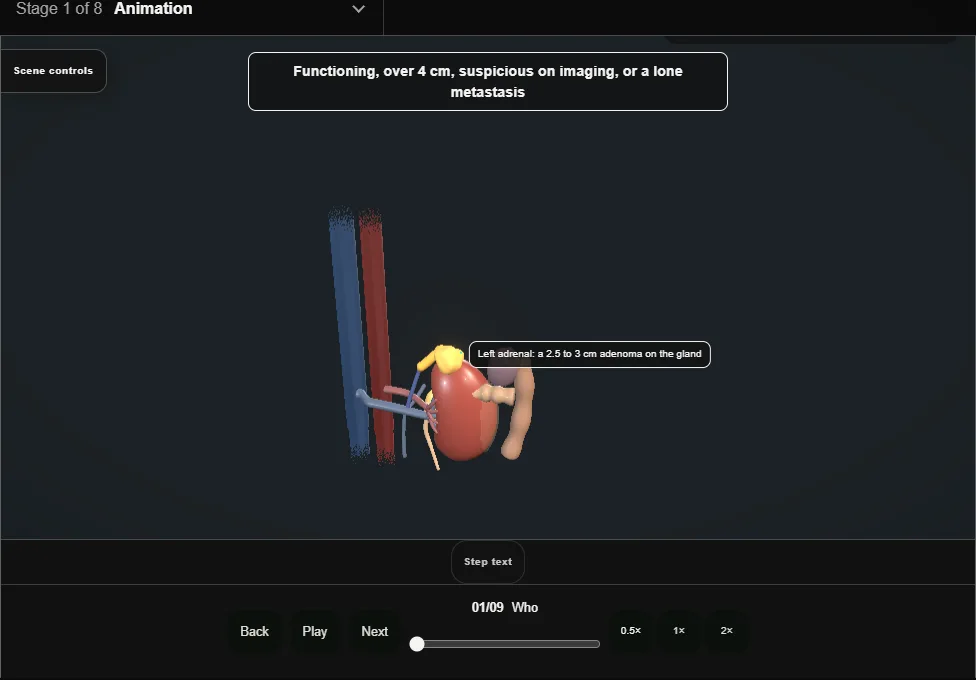
Task: Advance to the Next step
Action: click(375, 631)
